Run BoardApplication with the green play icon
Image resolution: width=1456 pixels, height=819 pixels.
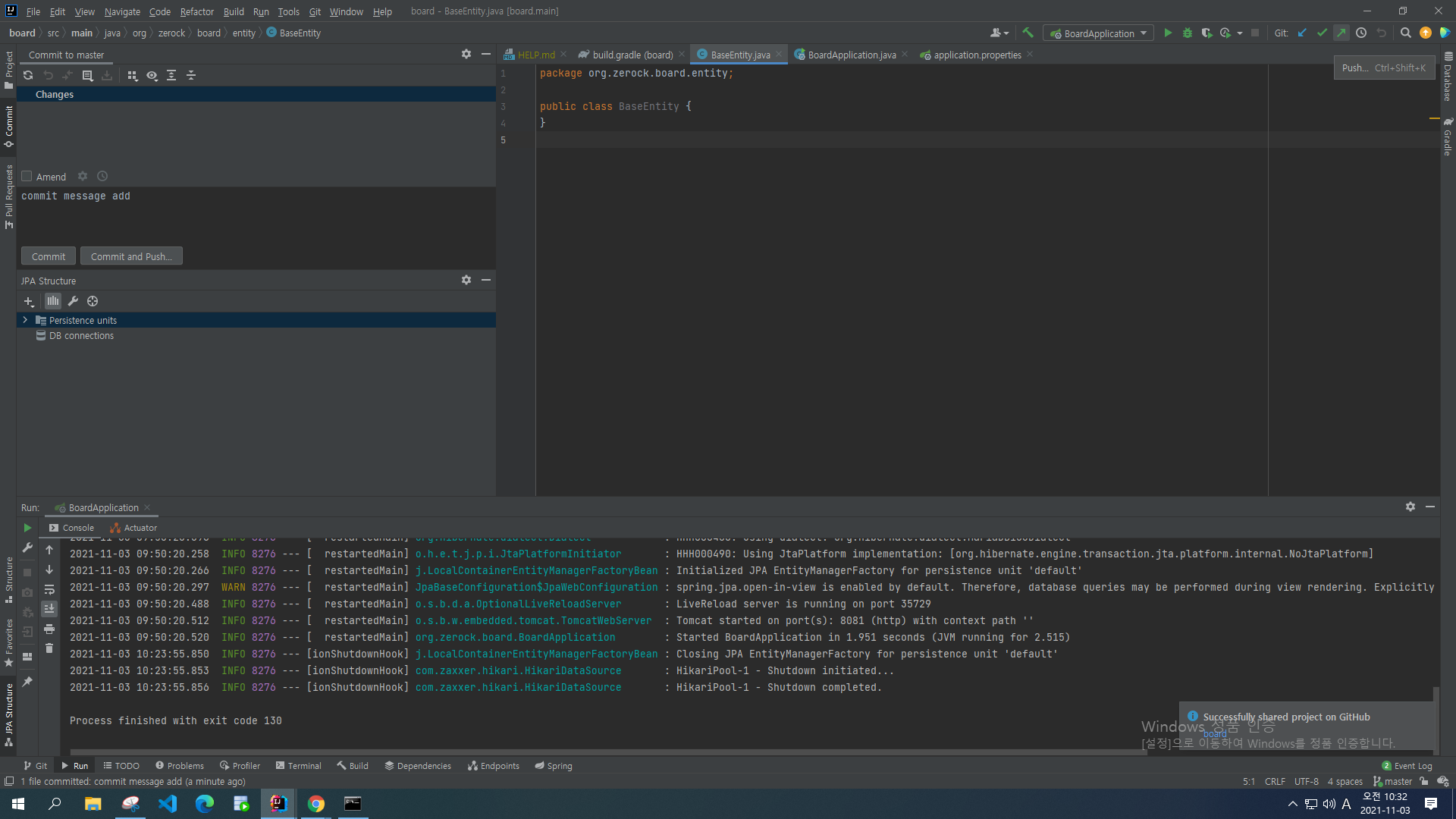1168,33
